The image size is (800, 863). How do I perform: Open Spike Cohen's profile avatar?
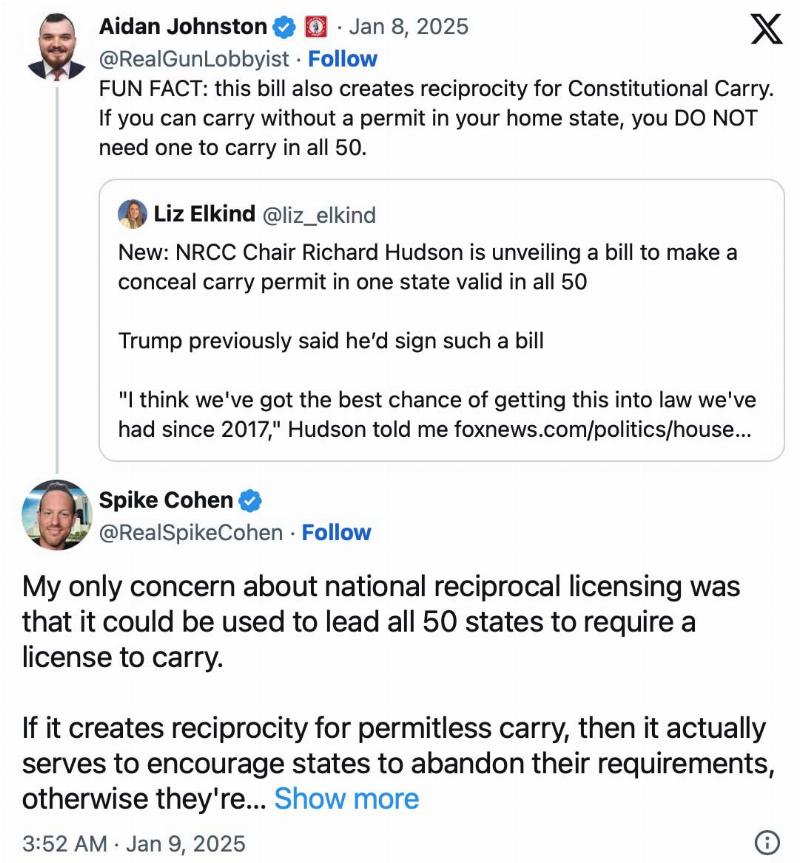tap(56, 515)
